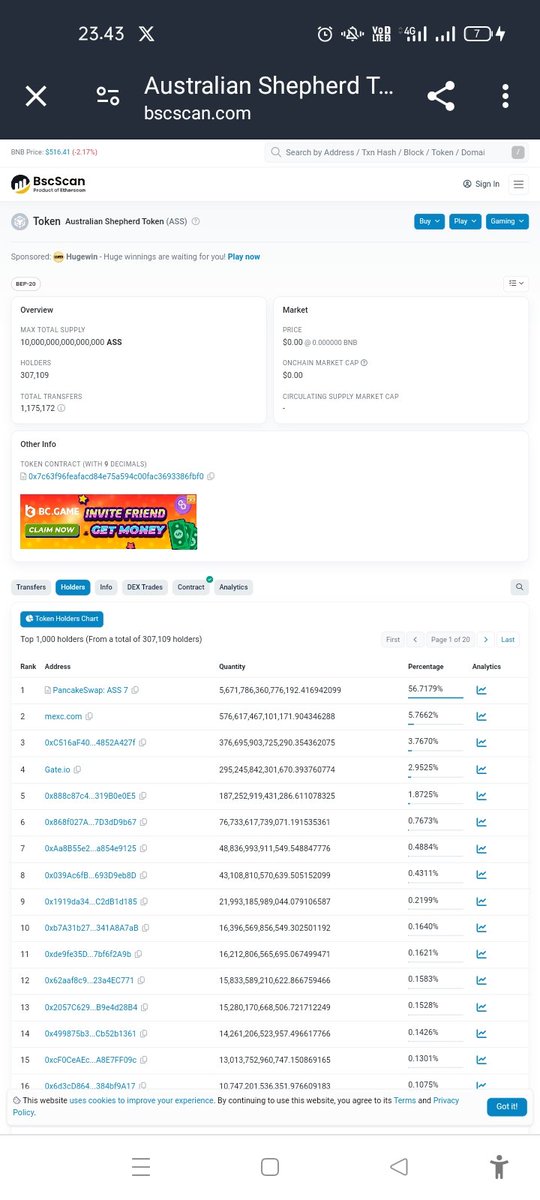This screenshot has width=540, height=1200.
Task: Switch to the Info tab
Action: click(x=106, y=587)
